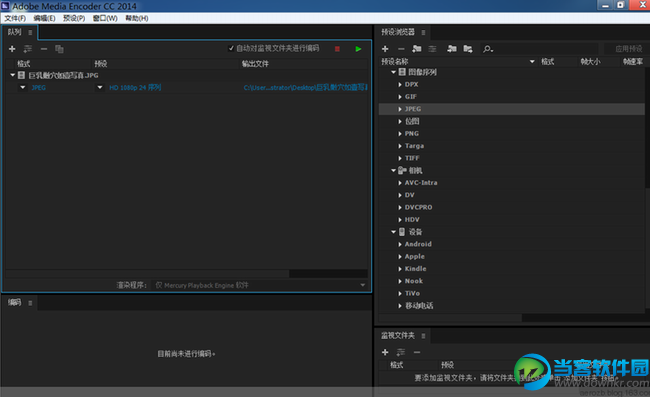Click Create New Preset plus icon in preset browser
The image size is (650, 397).
pyautogui.click(x=385, y=49)
